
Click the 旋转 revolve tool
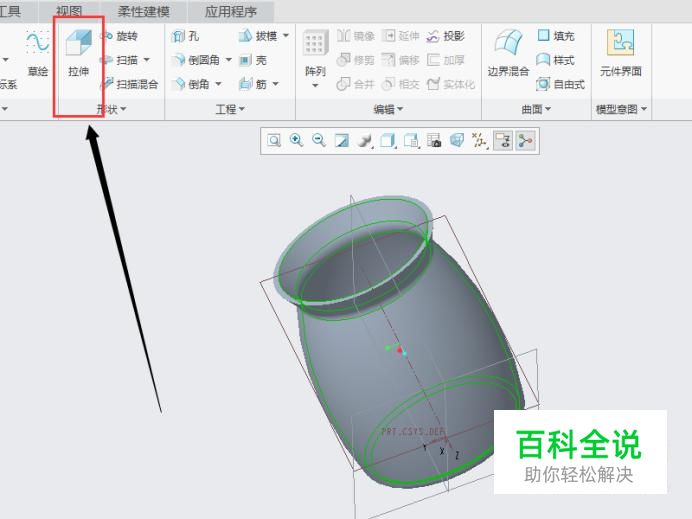pos(119,36)
